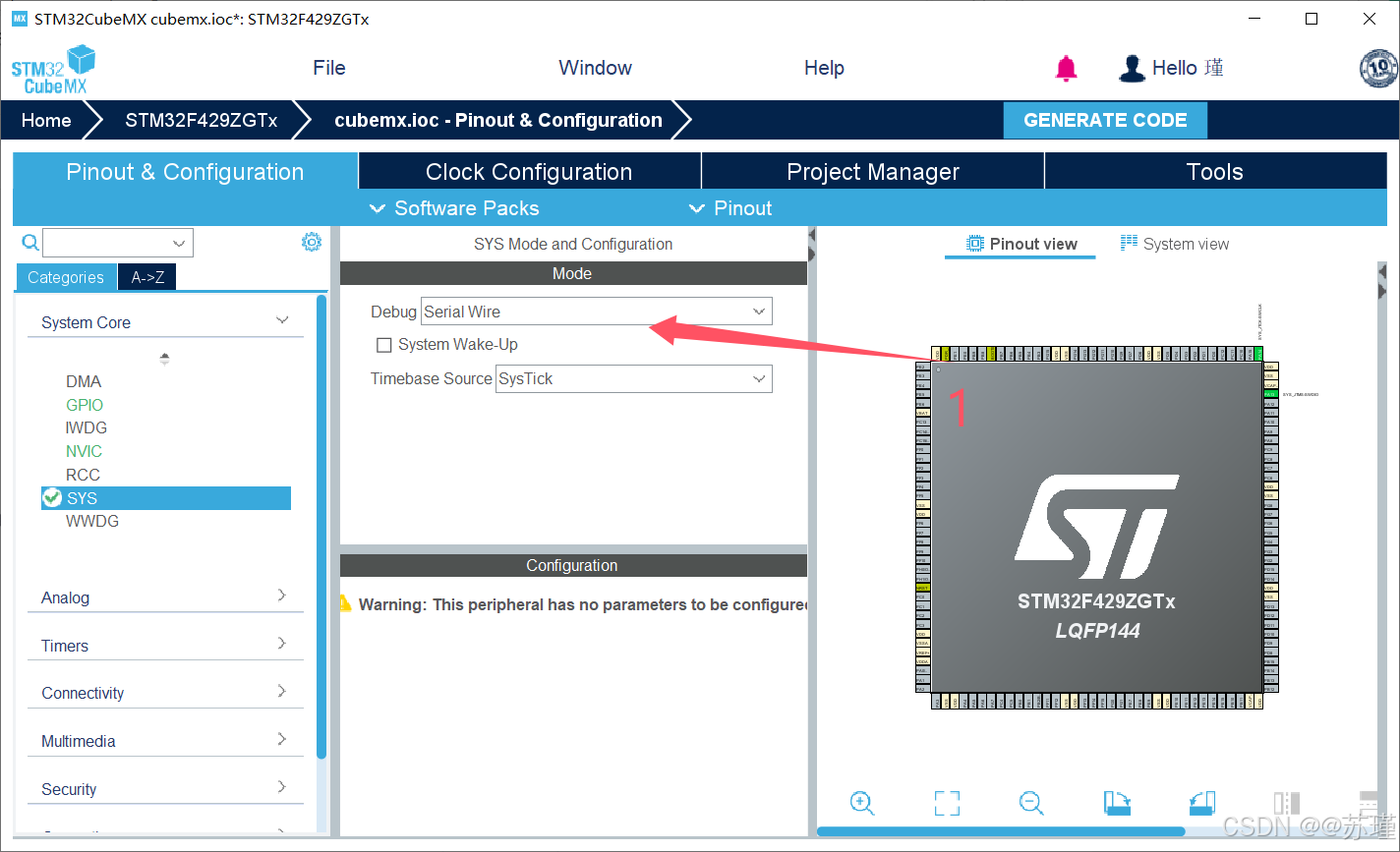Image resolution: width=1400 pixels, height=852 pixels.
Task: Click the Configuration warning triangle icon
Action: pos(344,603)
